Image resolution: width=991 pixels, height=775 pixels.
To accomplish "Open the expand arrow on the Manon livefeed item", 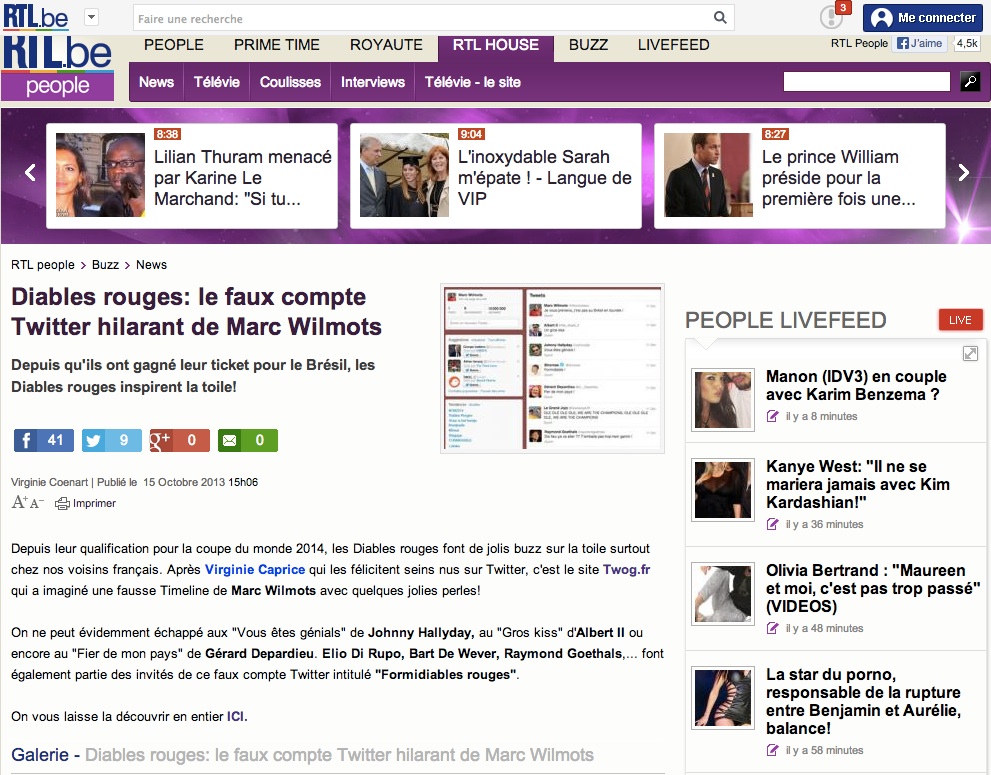I will point(970,353).
